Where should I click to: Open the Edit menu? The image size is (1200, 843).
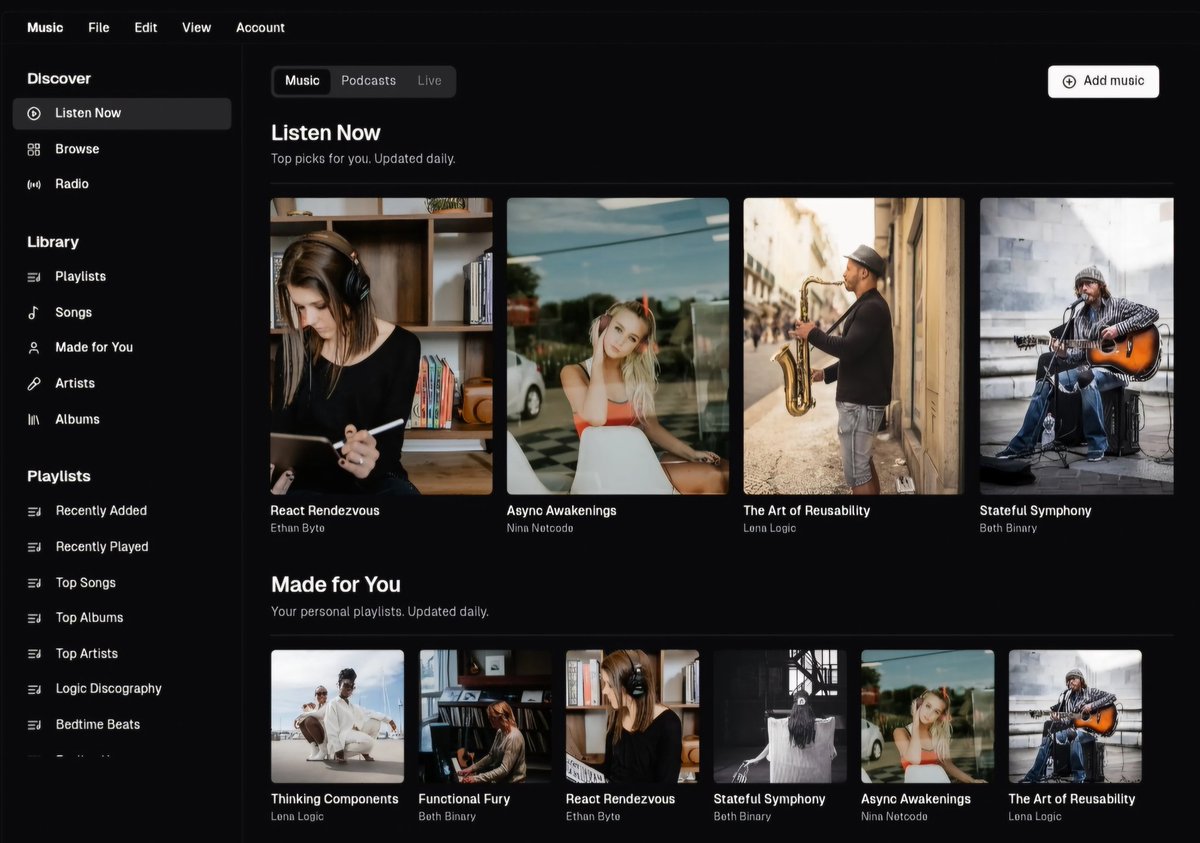point(146,28)
